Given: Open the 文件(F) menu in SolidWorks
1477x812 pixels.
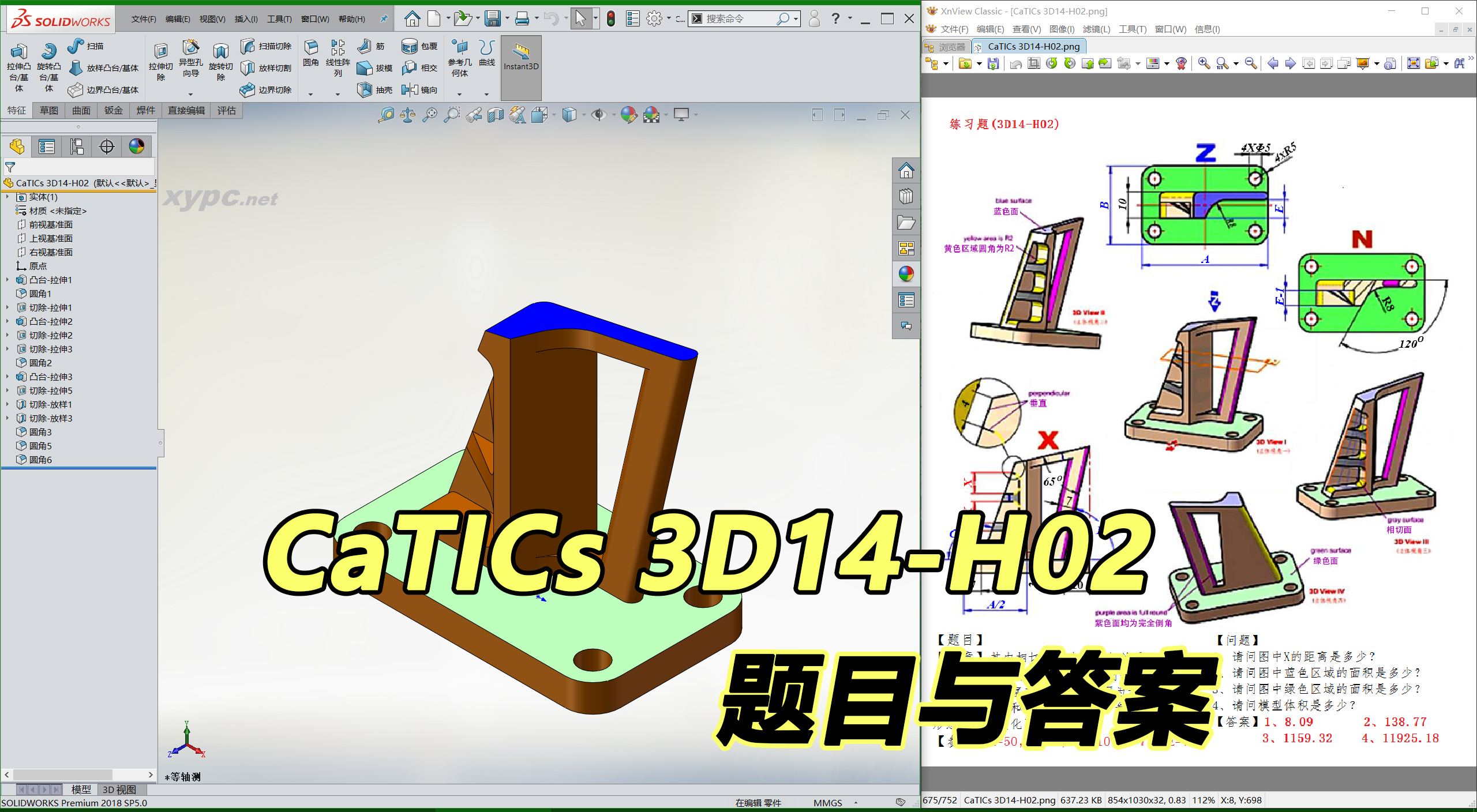Looking at the screenshot, I should click(x=144, y=19).
